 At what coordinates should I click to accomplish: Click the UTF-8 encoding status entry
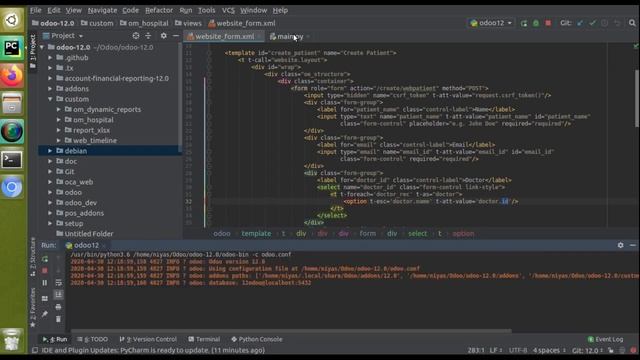tap(518, 350)
